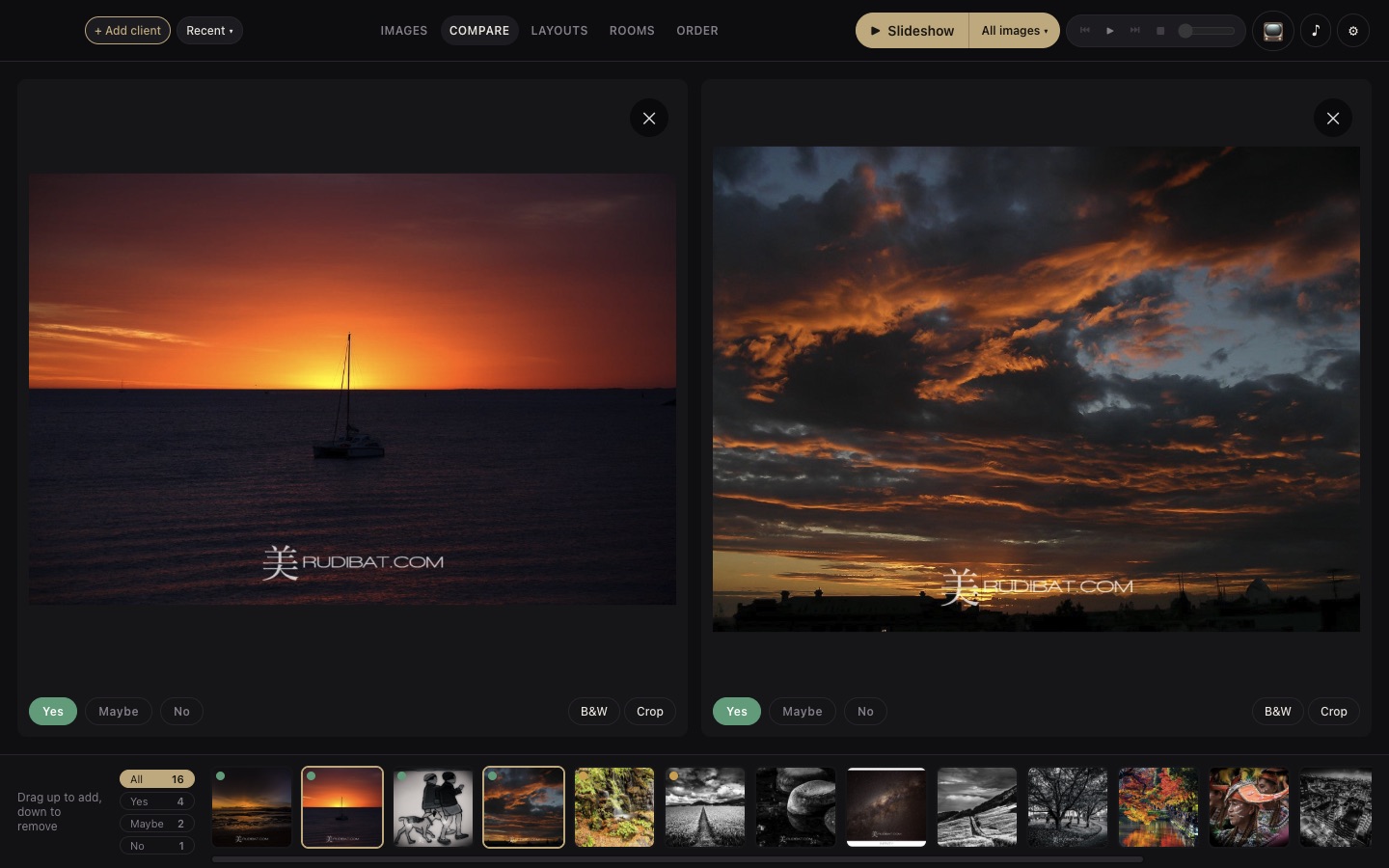1389x868 pixels.
Task: Play the slideshow from playback controls
Action: click(1110, 31)
